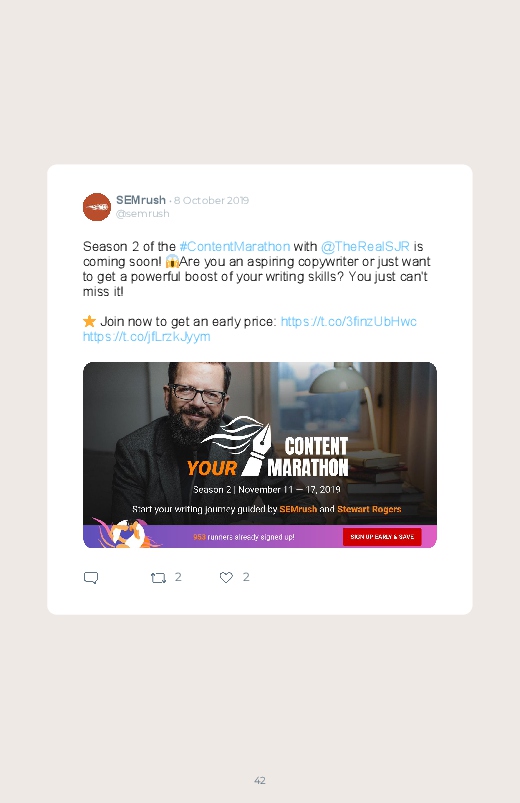Open the #ContentMarathon hashtag
Viewport: 520px width, 803px height.
click(x=235, y=246)
